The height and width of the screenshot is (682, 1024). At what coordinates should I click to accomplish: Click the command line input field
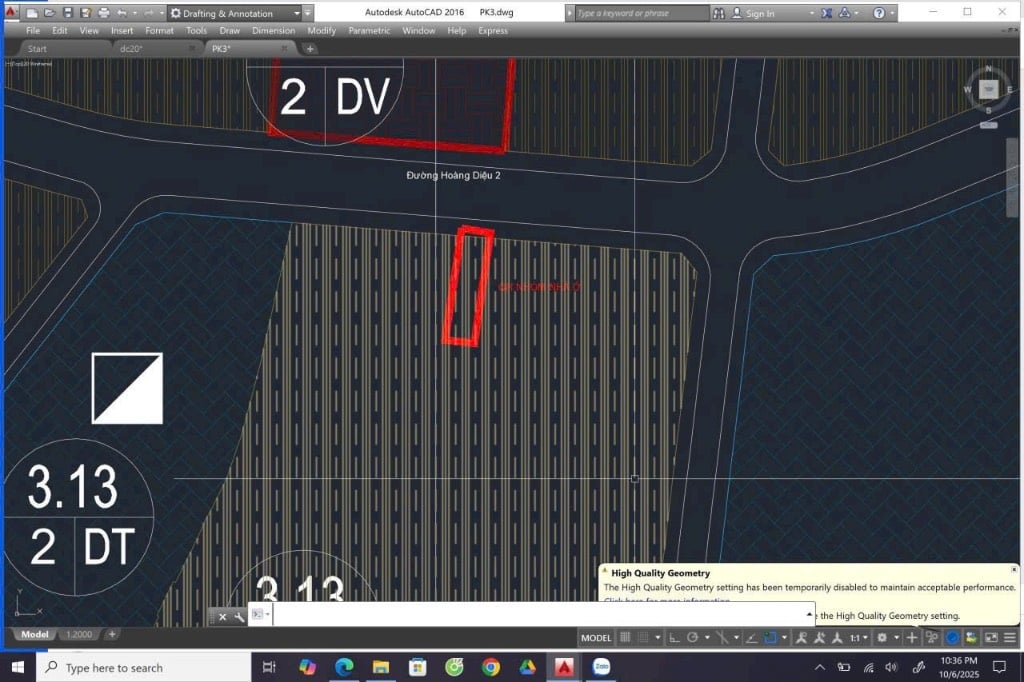[x=540, y=616]
